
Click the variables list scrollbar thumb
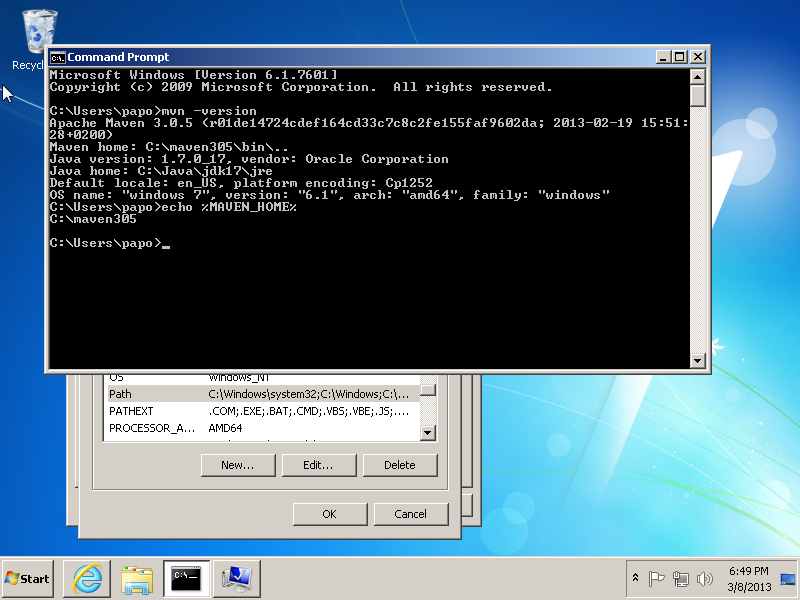(428, 390)
